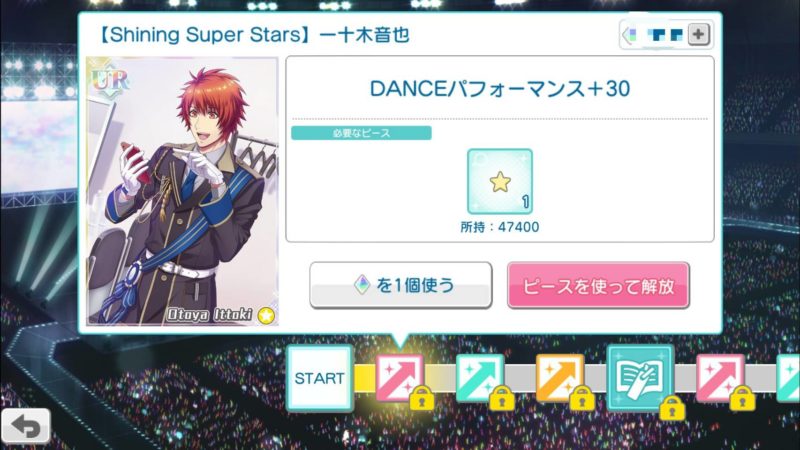
Task: Click the yellow progress segment after START
Action: tap(365, 378)
